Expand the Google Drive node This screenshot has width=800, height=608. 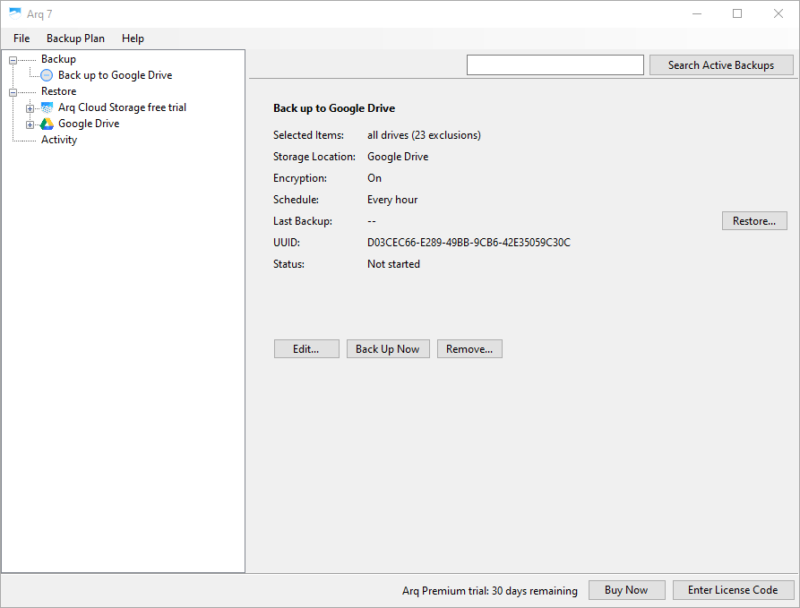point(28,123)
